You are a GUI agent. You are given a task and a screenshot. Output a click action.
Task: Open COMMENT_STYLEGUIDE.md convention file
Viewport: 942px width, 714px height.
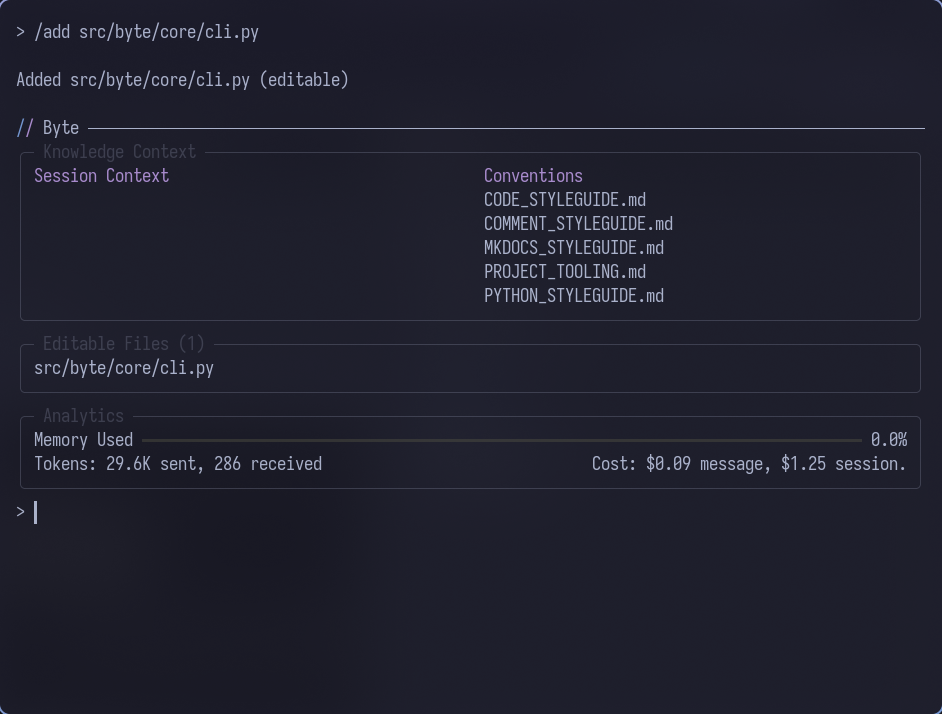point(578,224)
